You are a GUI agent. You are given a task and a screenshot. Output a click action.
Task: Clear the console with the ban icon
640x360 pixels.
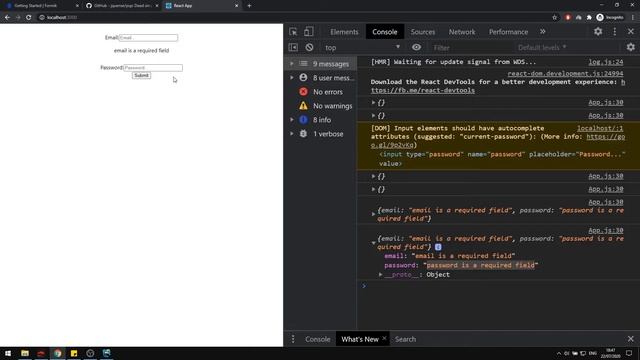coord(309,47)
